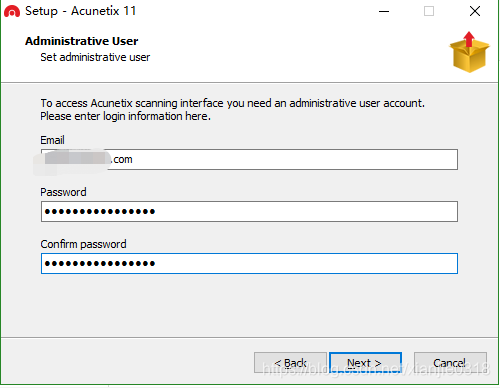Click the Acunetix logo icon in title bar

pyautogui.click(x=12, y=11)
